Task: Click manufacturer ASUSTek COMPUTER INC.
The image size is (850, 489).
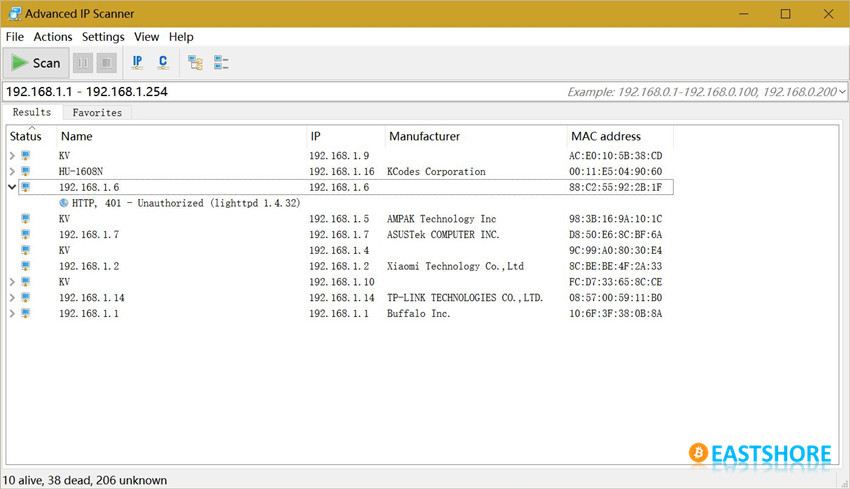Action: point(443,234)
